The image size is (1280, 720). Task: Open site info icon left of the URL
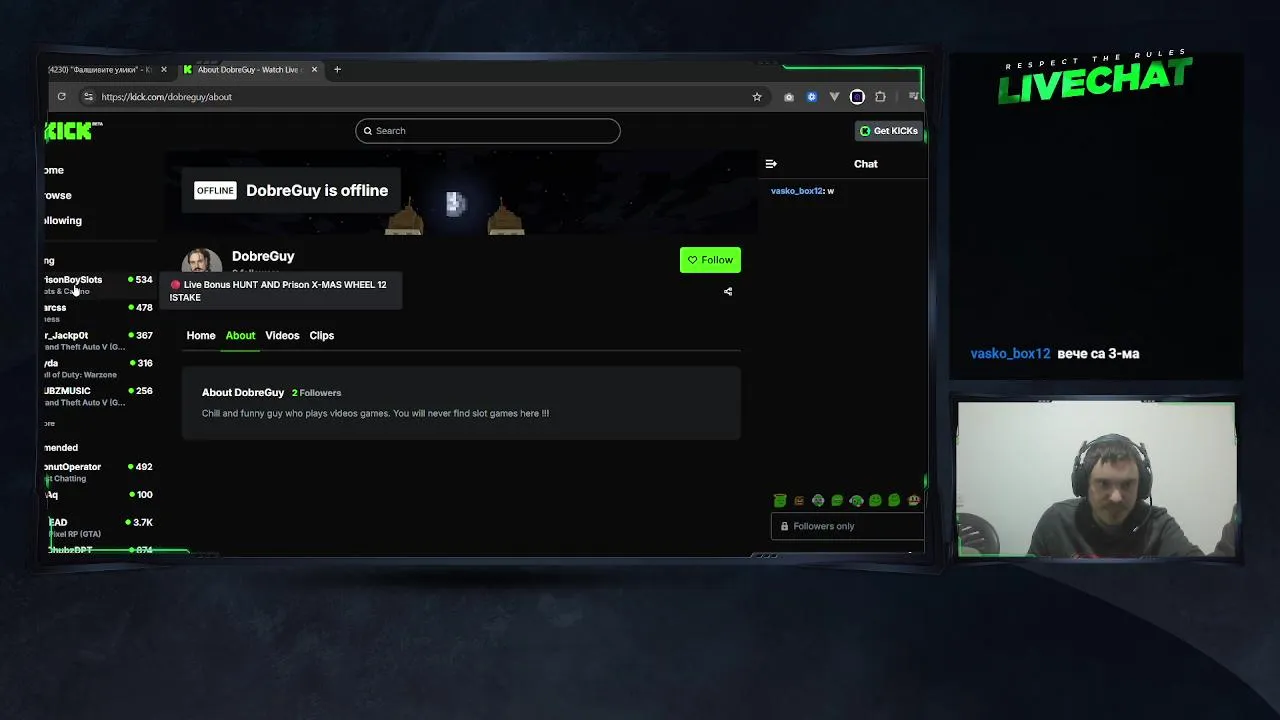[x=88, y=97]
